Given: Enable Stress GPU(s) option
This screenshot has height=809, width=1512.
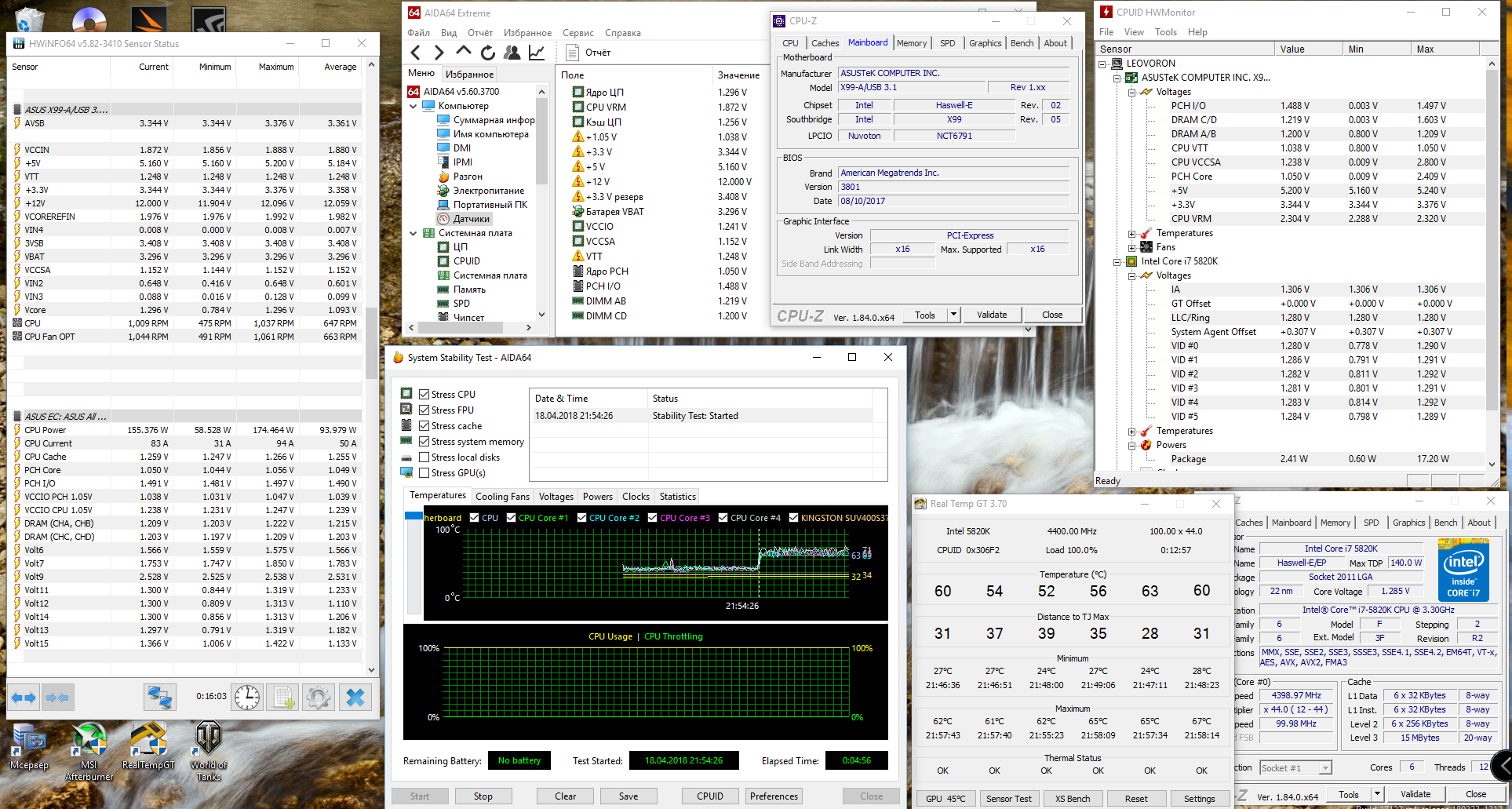Looking at the screenshot, I should point(424,473).
